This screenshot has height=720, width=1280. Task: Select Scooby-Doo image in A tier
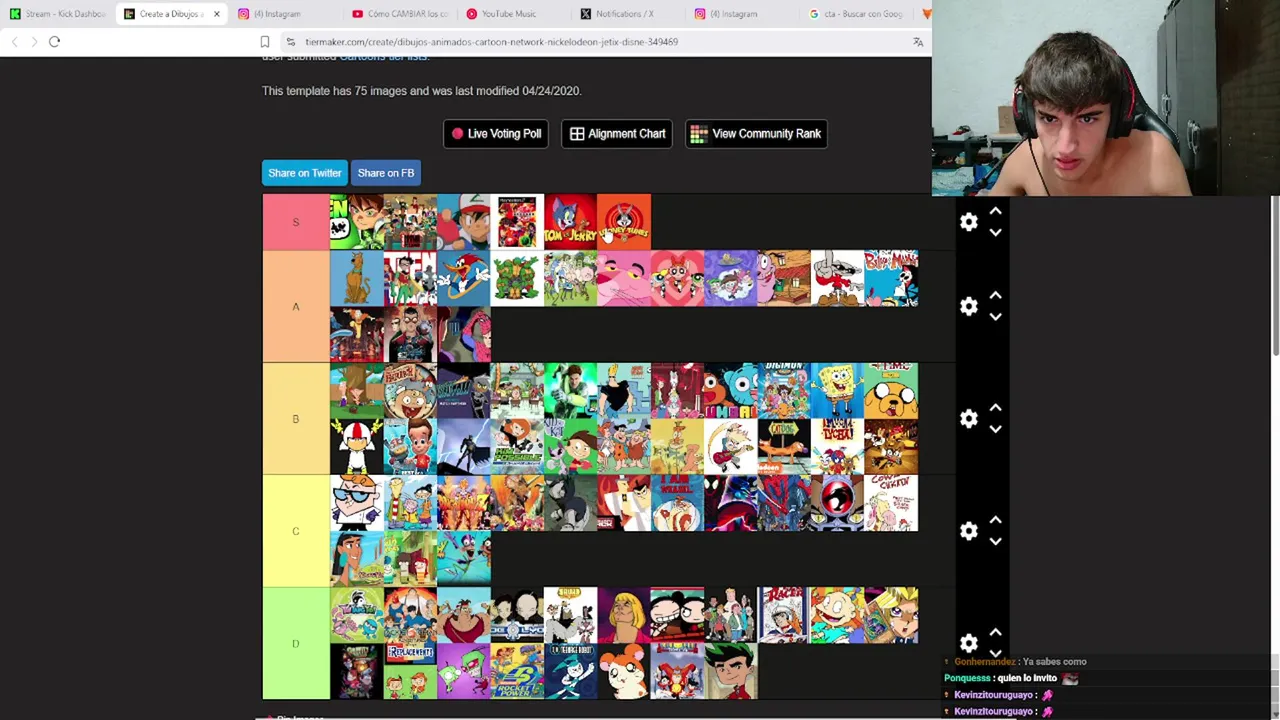(x=357, y=278)
